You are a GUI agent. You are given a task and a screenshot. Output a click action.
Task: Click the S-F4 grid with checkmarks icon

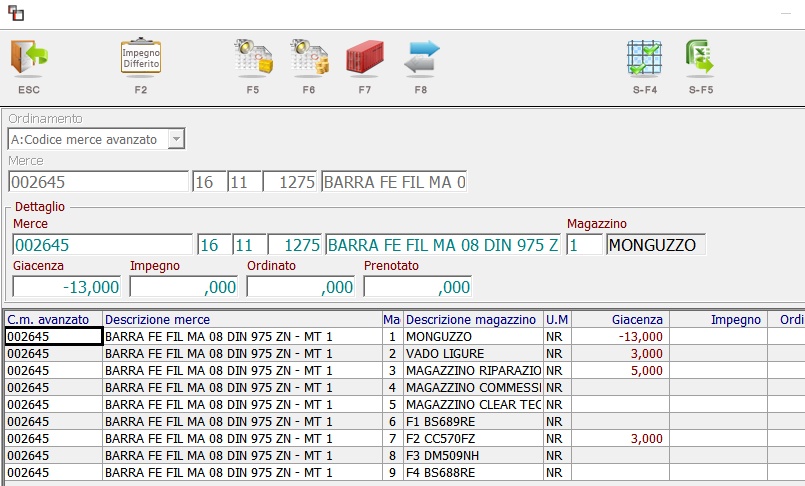point(644,57)
